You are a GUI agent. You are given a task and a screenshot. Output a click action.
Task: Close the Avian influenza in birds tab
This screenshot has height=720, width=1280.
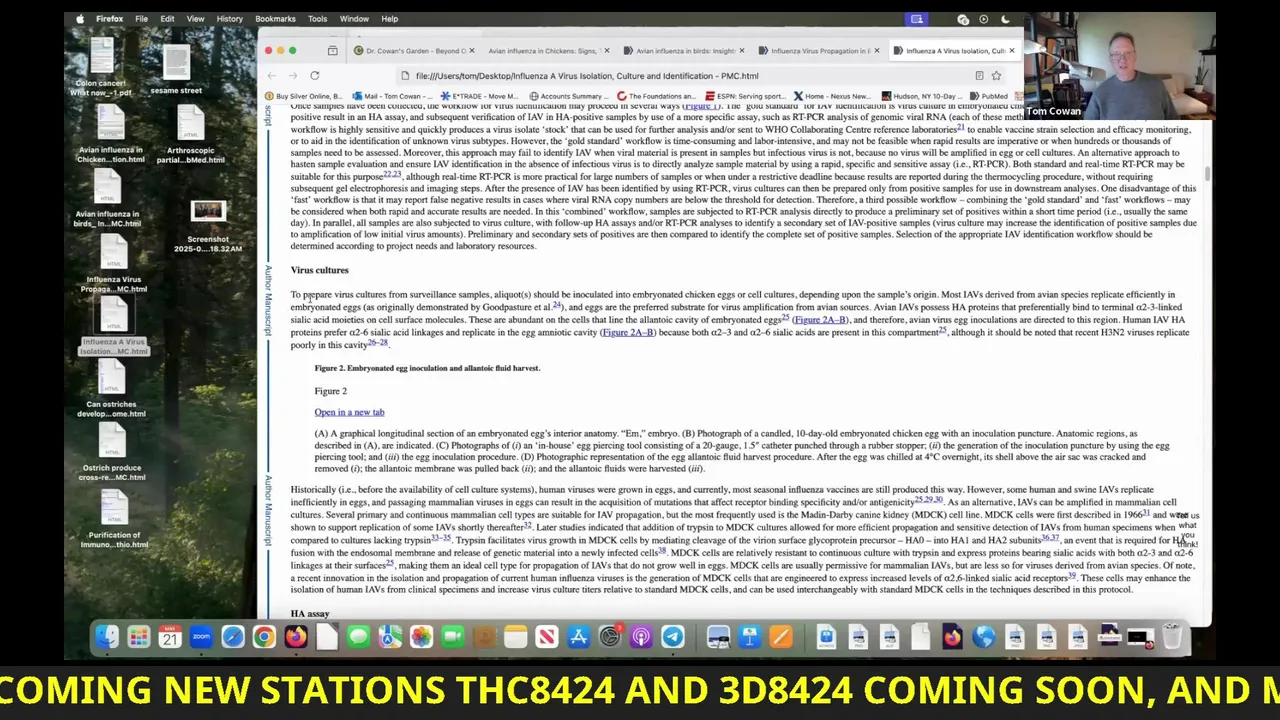coord(742,50)
